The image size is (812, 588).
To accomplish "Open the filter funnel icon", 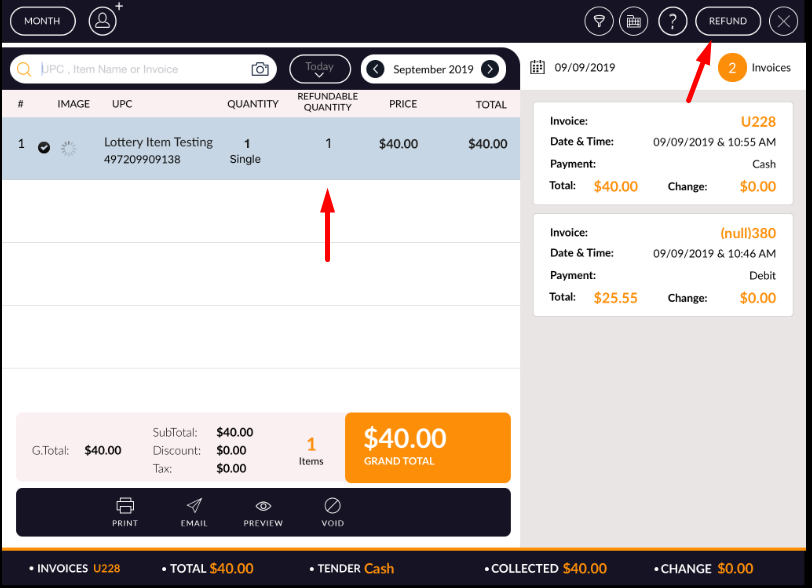I will point(599,21).
